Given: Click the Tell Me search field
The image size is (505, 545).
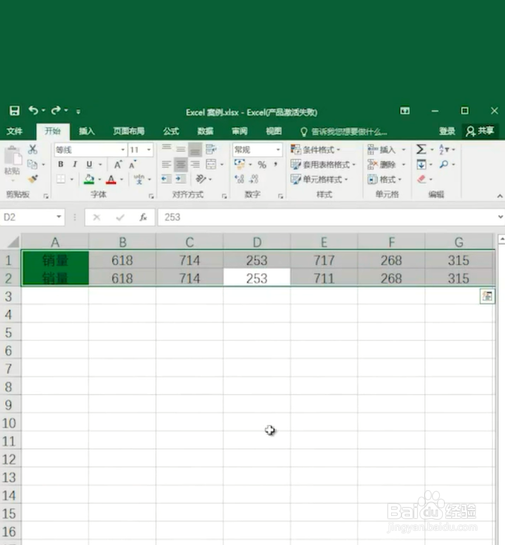Looking at the screenshot, I should (344, 132).
